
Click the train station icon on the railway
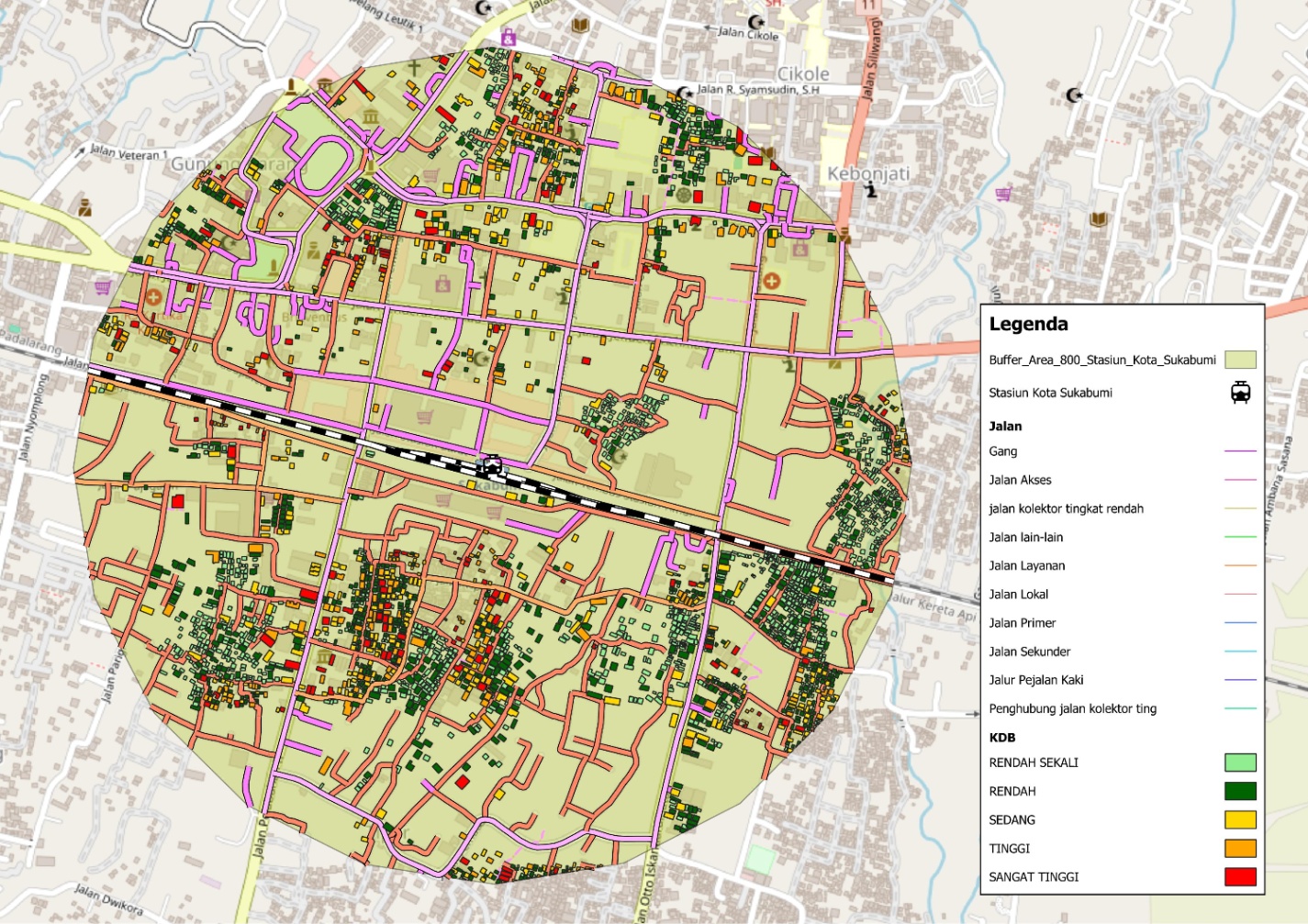tap(493, 465)
